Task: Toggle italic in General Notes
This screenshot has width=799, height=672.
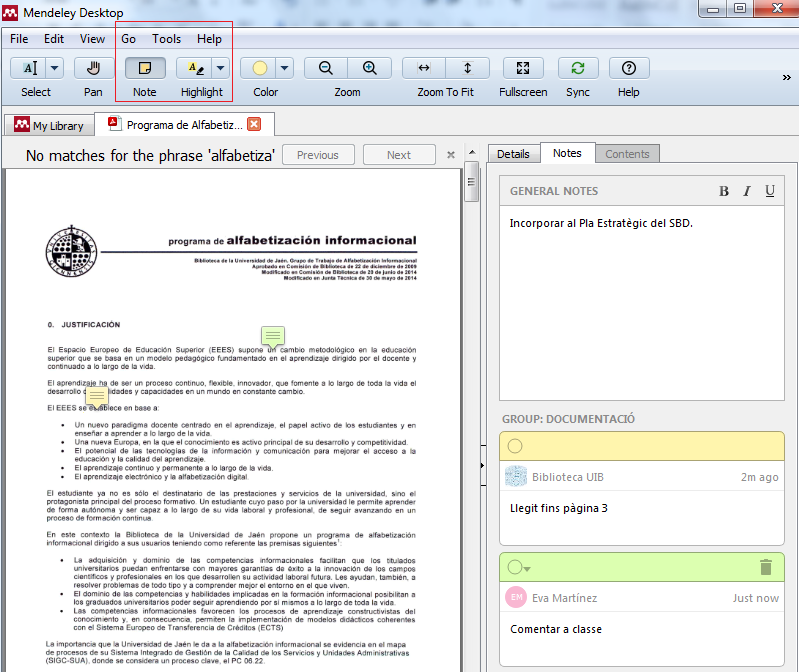Action: pos(747,191)
